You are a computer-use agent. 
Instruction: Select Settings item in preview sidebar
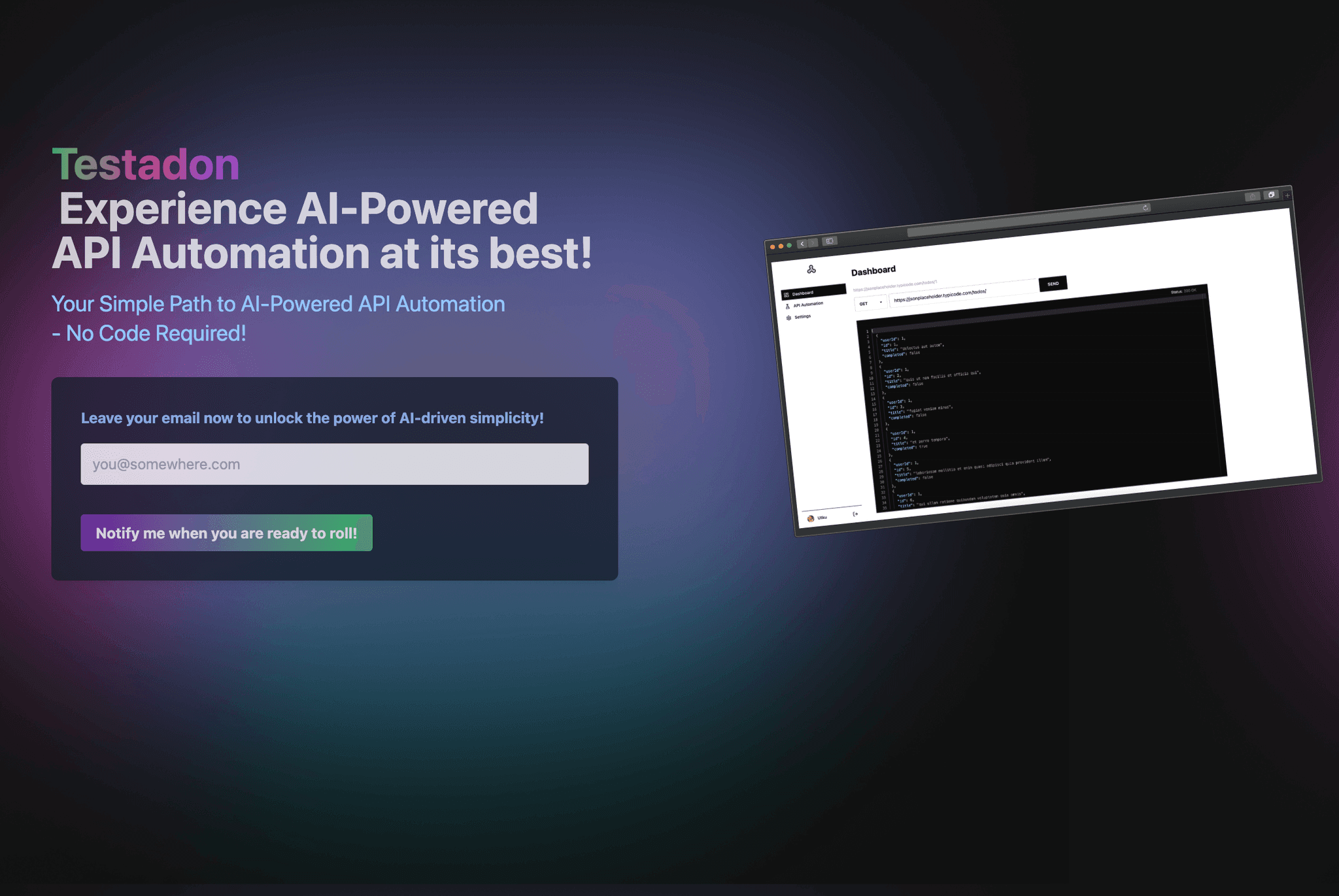[798, 317]
